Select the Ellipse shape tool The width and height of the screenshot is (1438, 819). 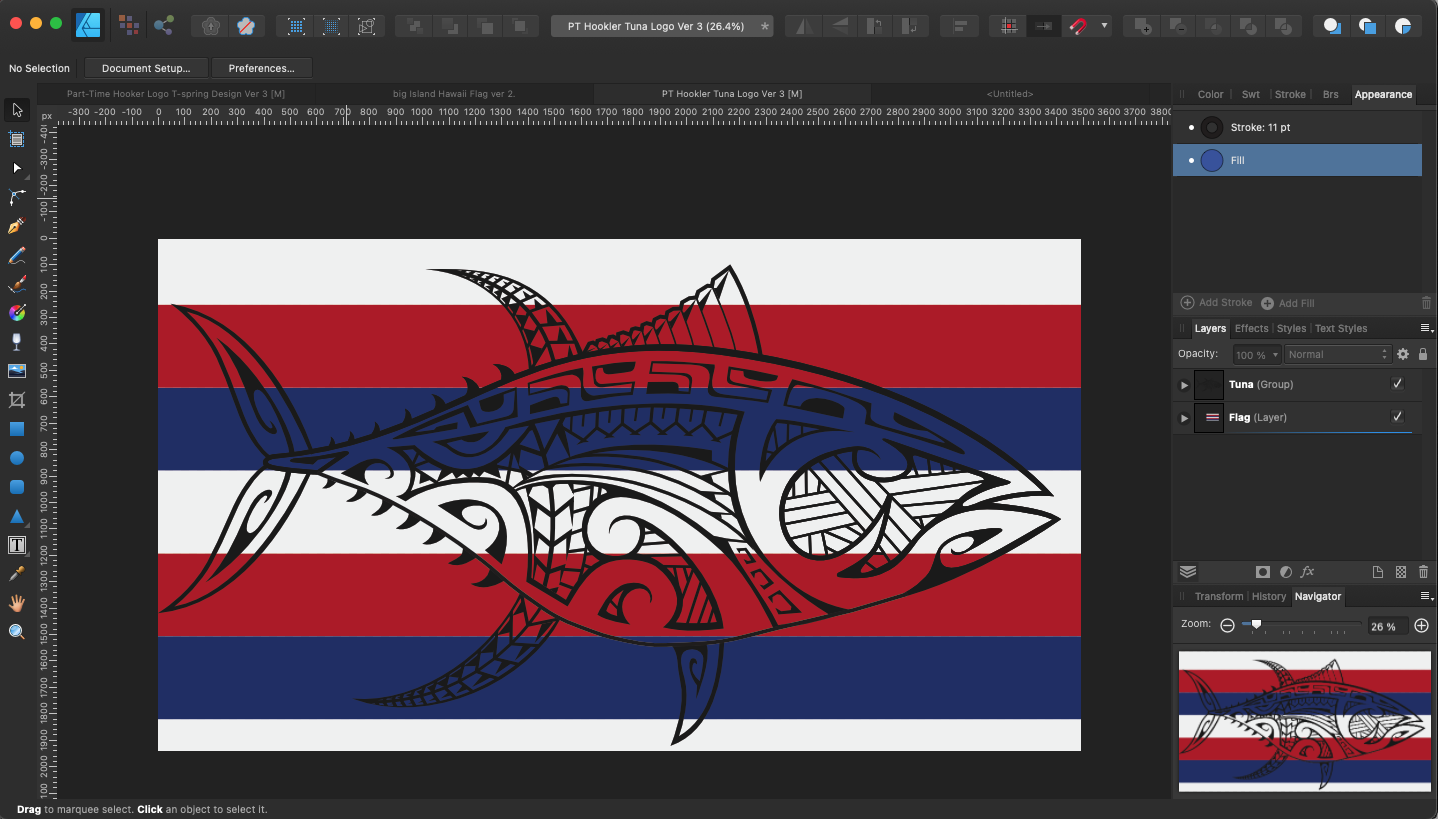tap(17, 458)
